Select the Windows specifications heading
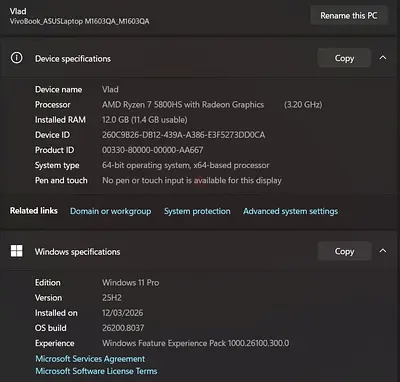Viewport: 400px width, 382px height. (x=77, y=252)
